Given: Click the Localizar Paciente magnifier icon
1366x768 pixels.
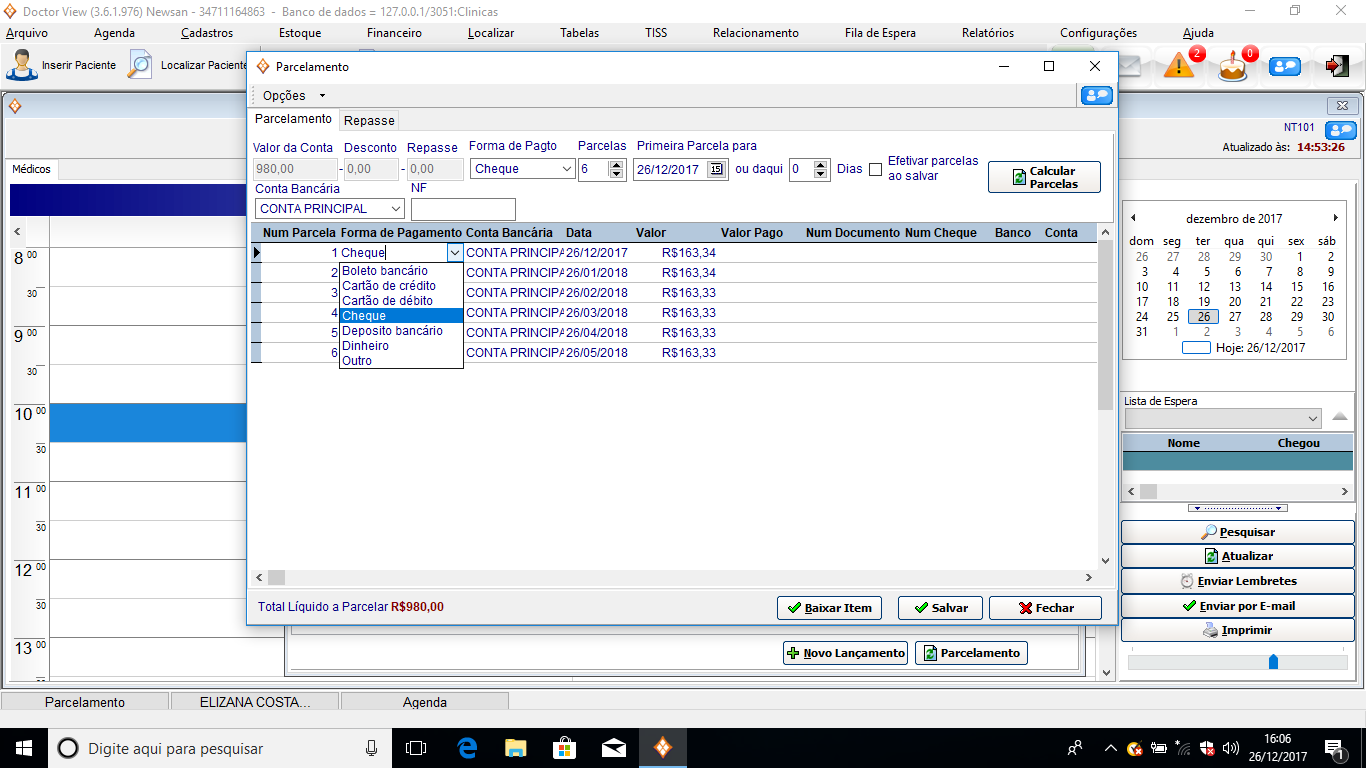Looking at the screenshot, I should [x=140, y=65].
